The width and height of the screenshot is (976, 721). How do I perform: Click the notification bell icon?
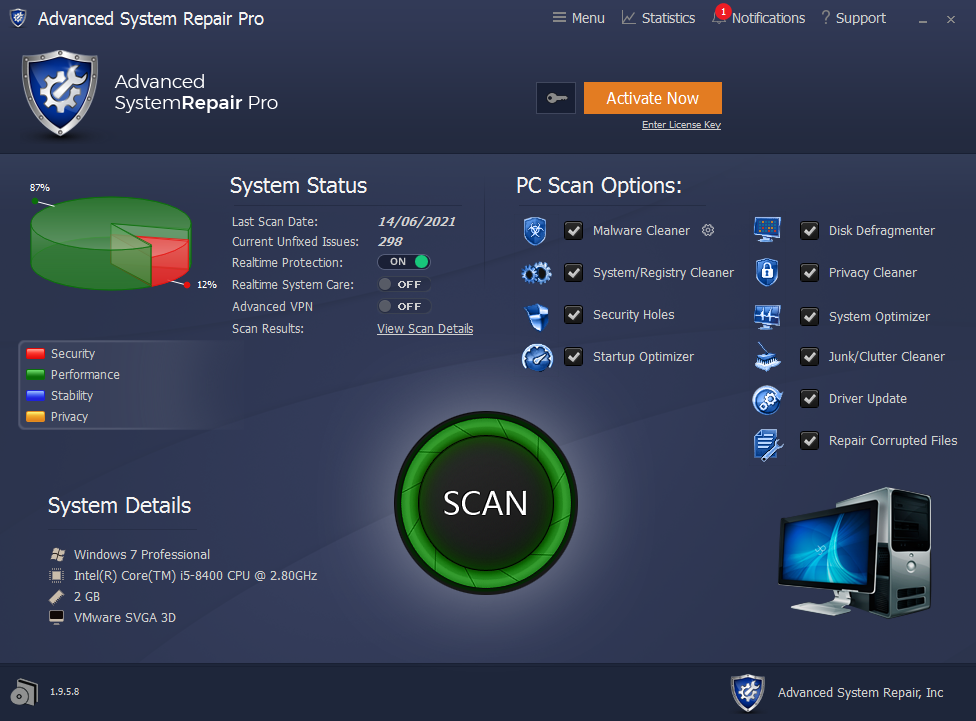pyautogui.click(x=719, y=17)
